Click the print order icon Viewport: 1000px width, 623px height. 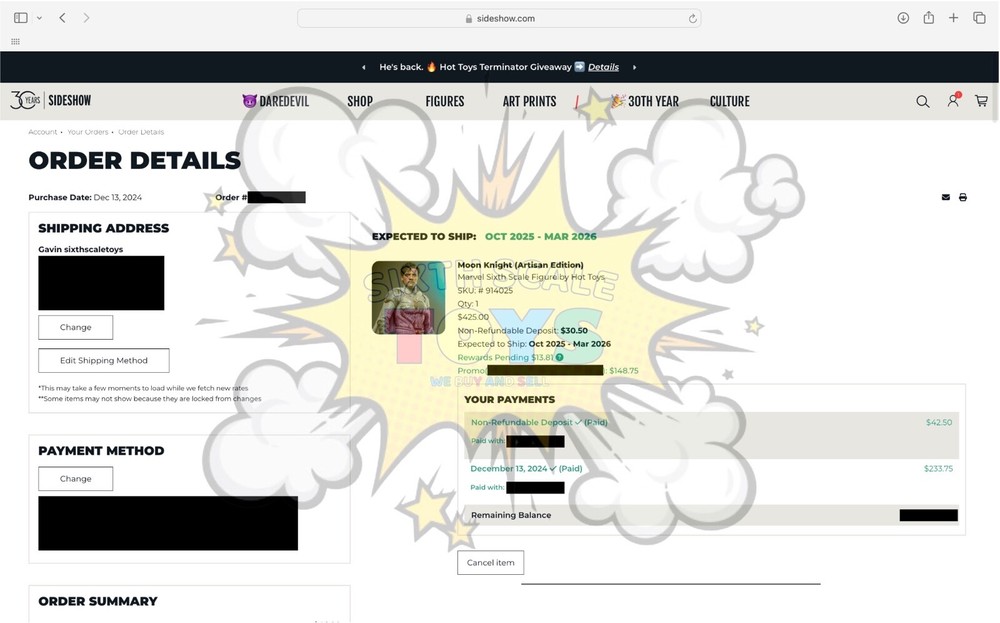[963, 198]
